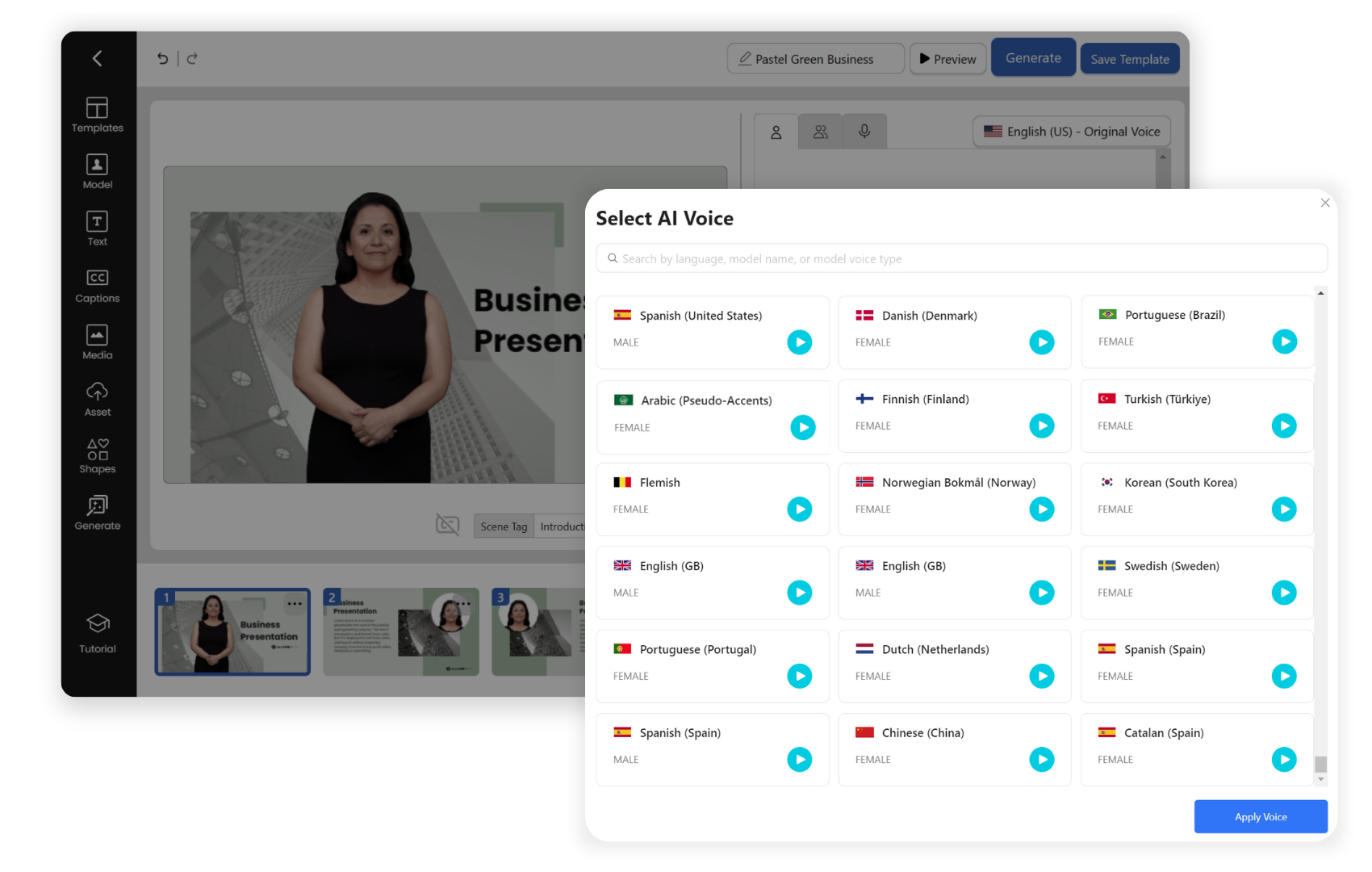This screenshot has width=1372, height=872.
Task: Play Flemish voice sample
Action: pos(800,509)
